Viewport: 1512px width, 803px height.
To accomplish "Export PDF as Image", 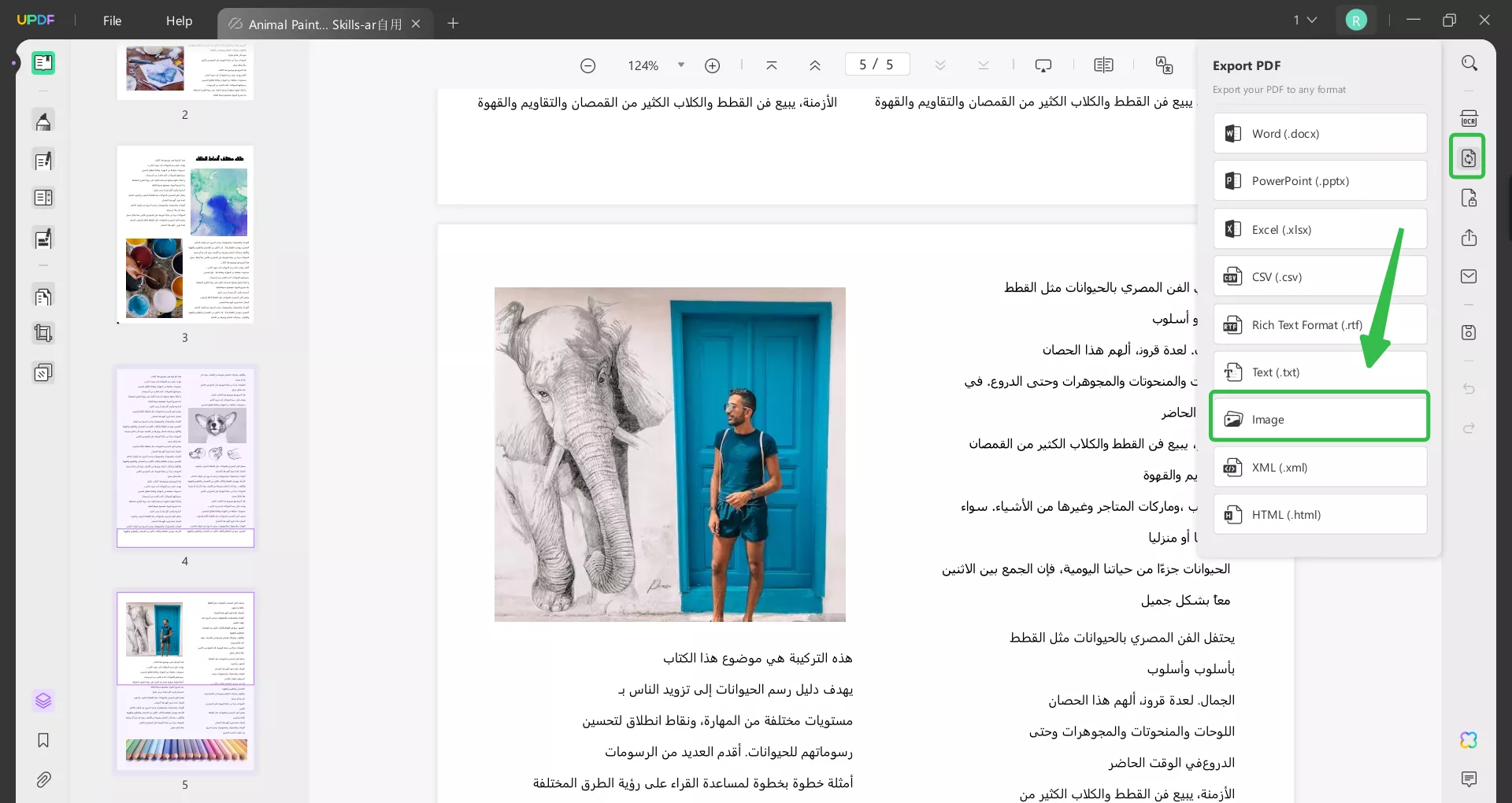I will pos(1320,420).
